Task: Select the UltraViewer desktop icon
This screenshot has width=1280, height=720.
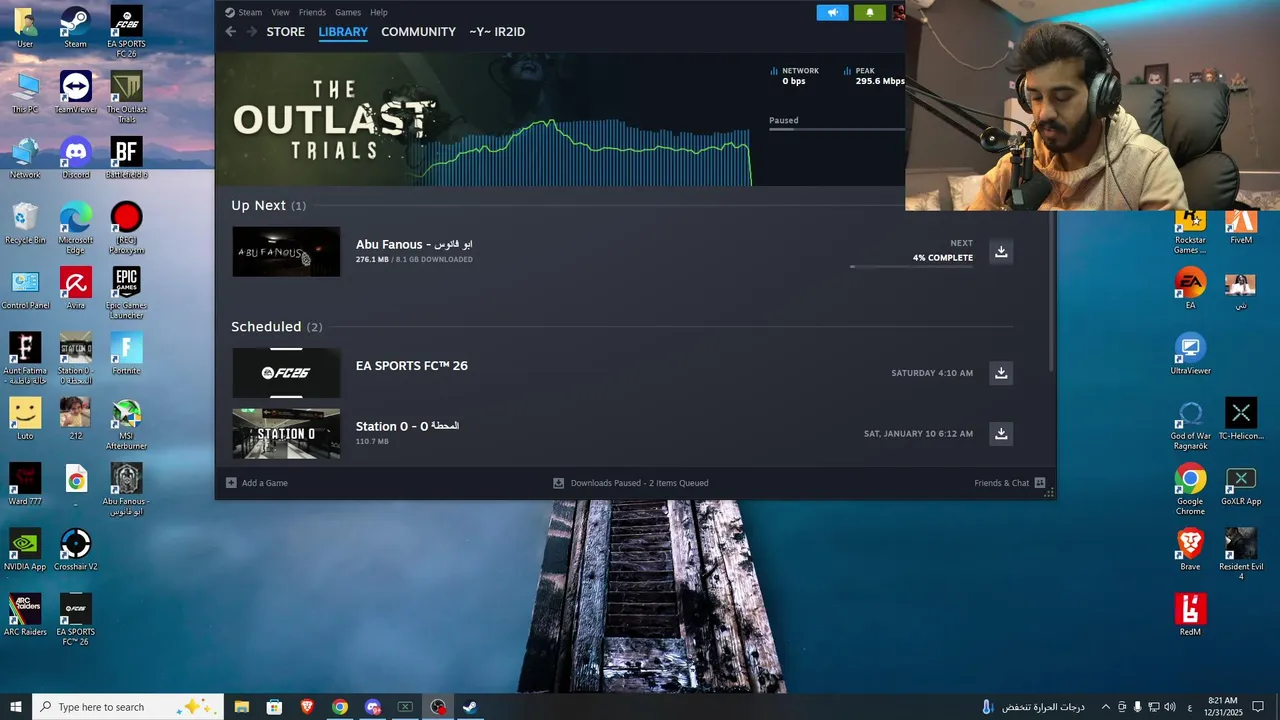Action: coord(1190,354)
